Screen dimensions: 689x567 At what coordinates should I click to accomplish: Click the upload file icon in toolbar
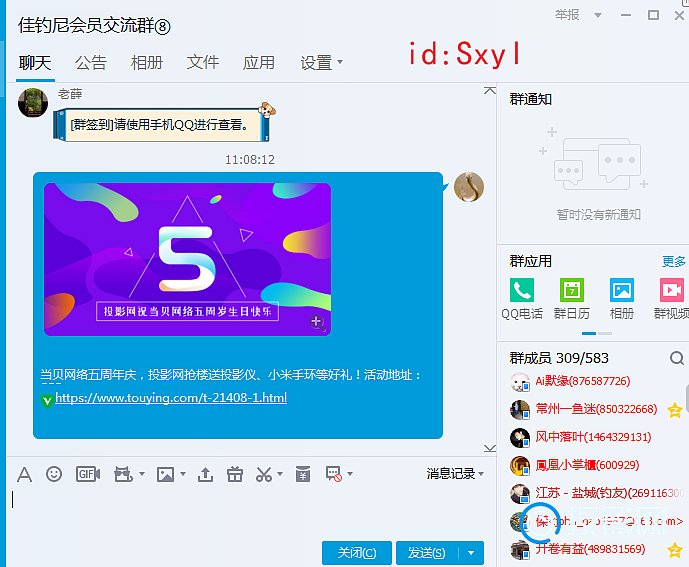(205, 474)
